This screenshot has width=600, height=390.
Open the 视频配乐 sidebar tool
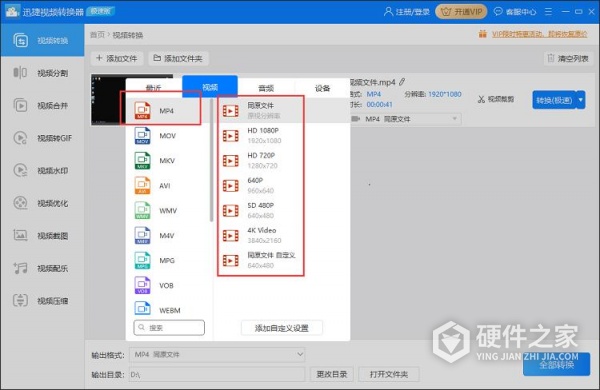tap(42, 268)
